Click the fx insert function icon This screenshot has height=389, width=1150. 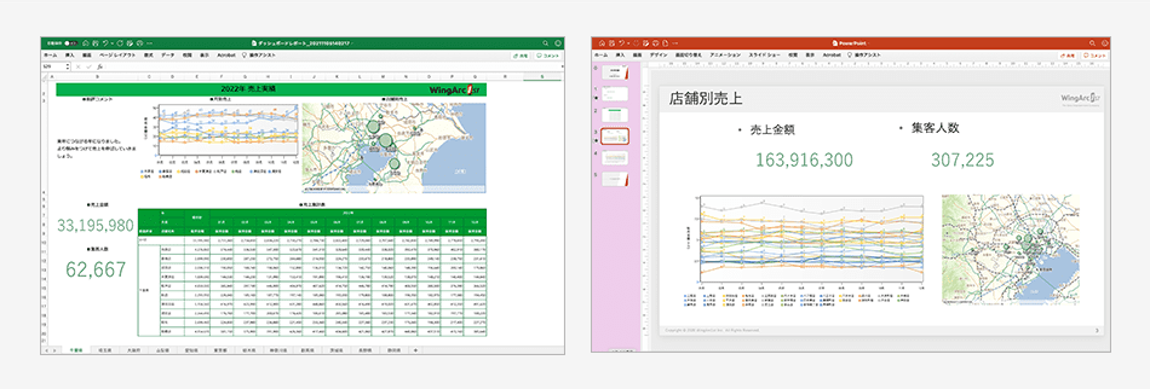[x=100, y=67]
